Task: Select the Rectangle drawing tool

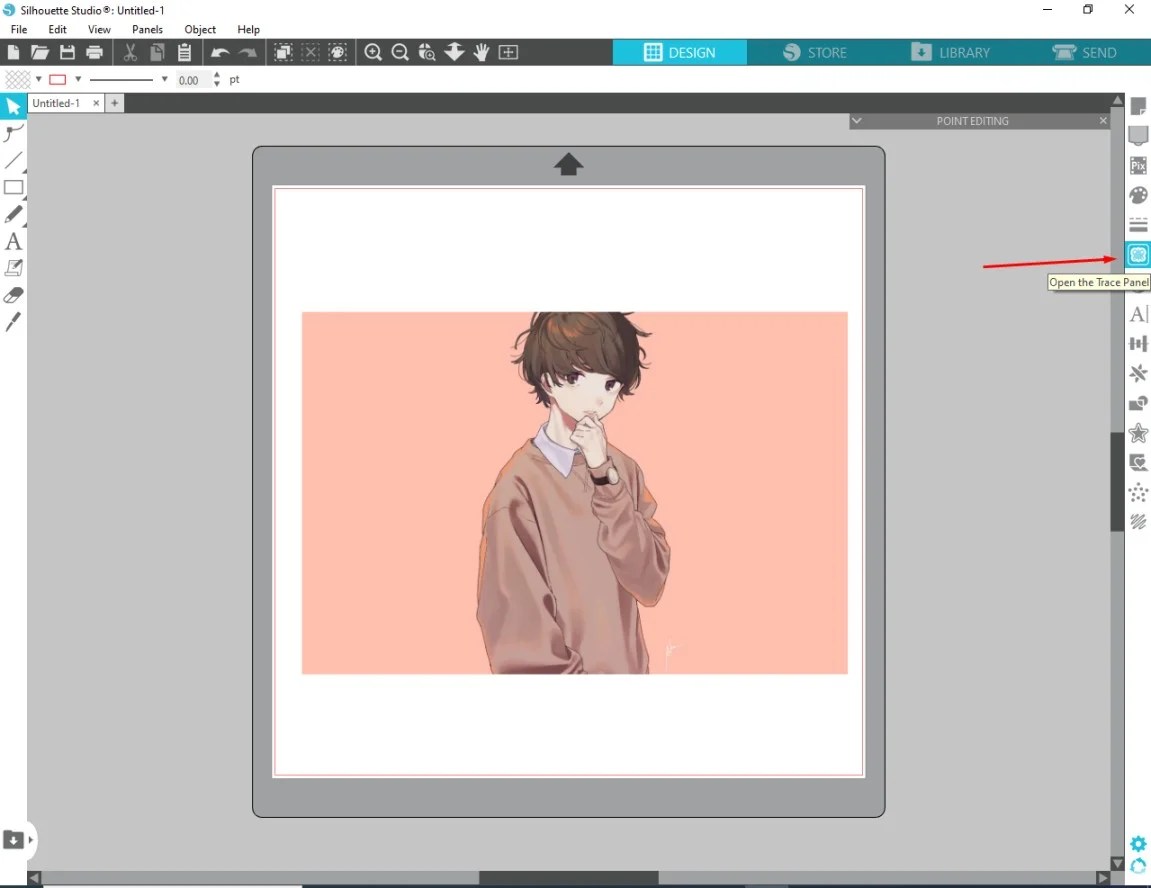Action: pos(14,188)
